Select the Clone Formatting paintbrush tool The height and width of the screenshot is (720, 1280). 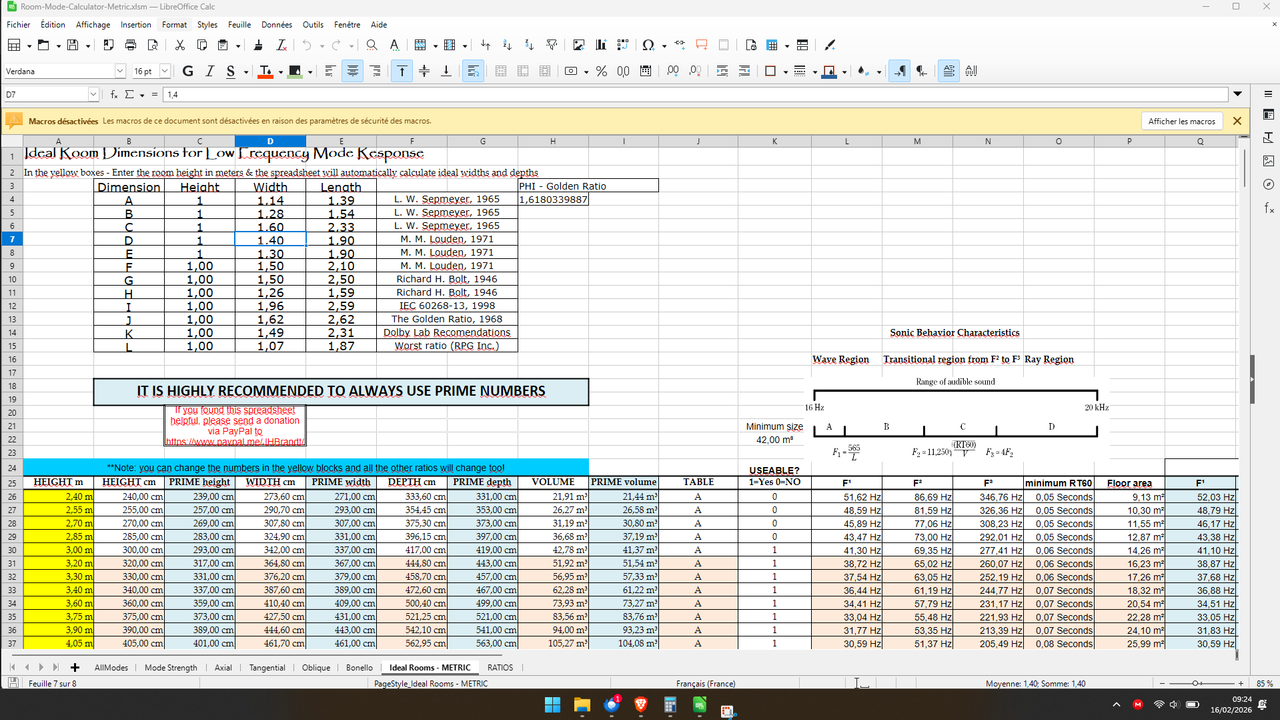pyautogui.click(x=256, y=45)
